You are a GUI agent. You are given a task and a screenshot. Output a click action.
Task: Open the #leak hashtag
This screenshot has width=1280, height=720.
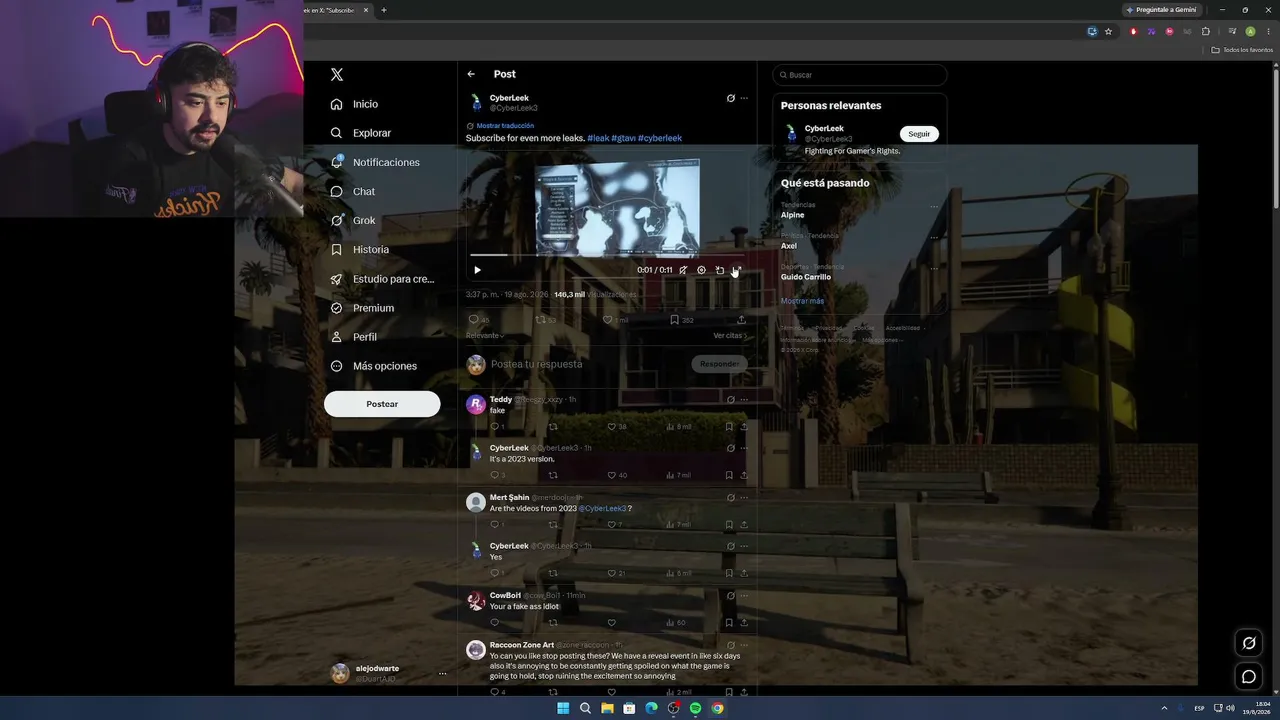point(598,138)
